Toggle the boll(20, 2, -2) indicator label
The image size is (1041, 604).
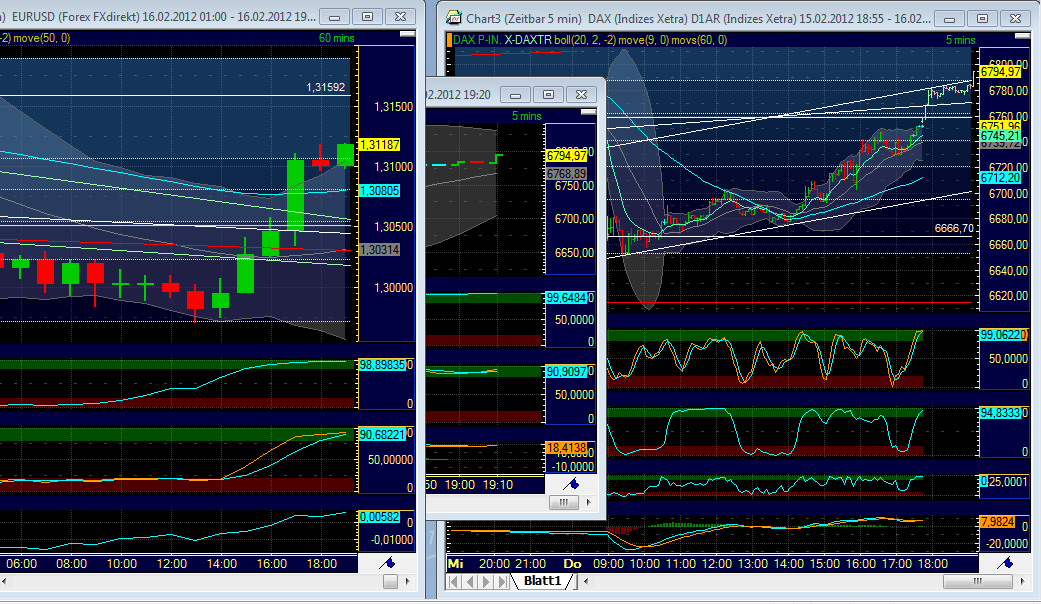tap(587, 40)
